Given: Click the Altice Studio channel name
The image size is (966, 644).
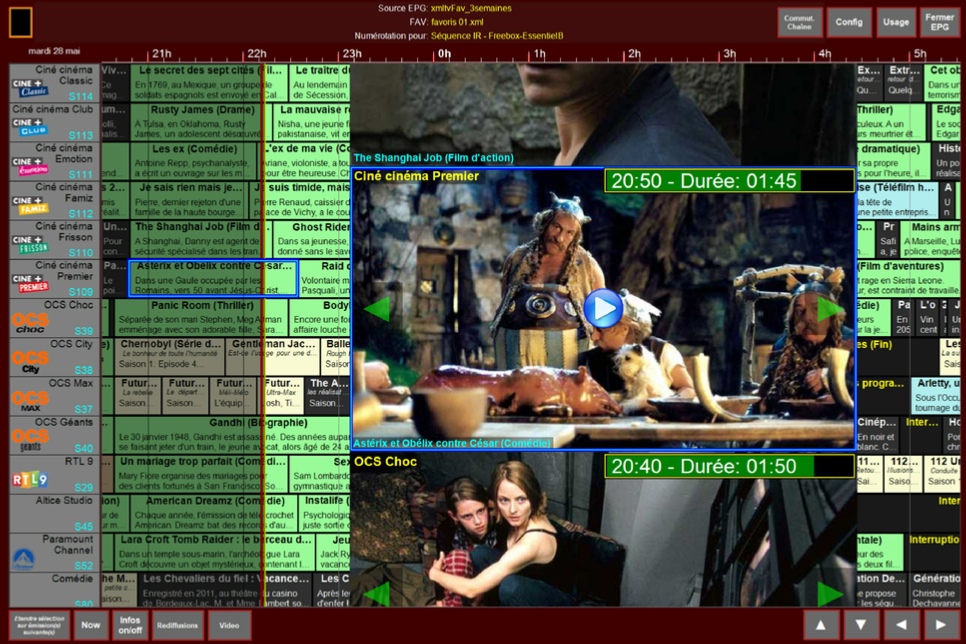Looking at the screenshot, I should (63, 500).
